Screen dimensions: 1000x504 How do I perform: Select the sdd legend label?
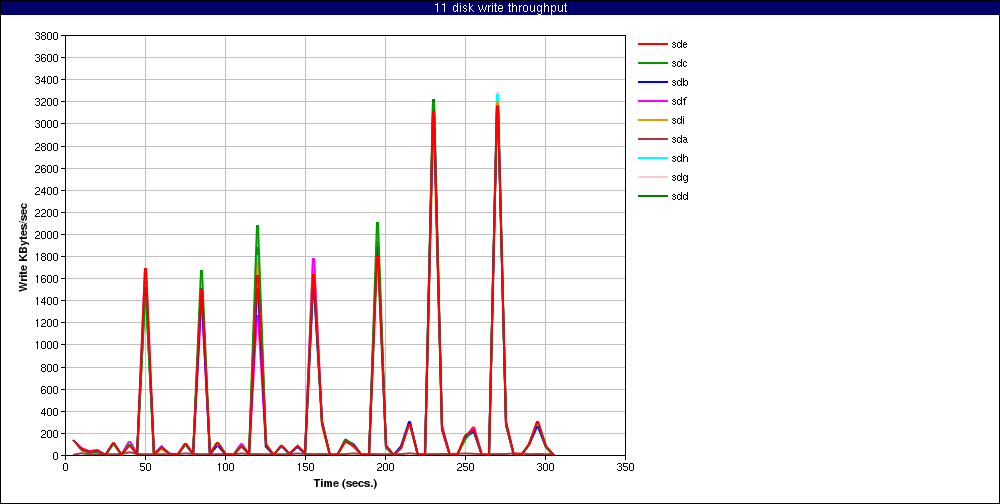click(x=679, y=196)
